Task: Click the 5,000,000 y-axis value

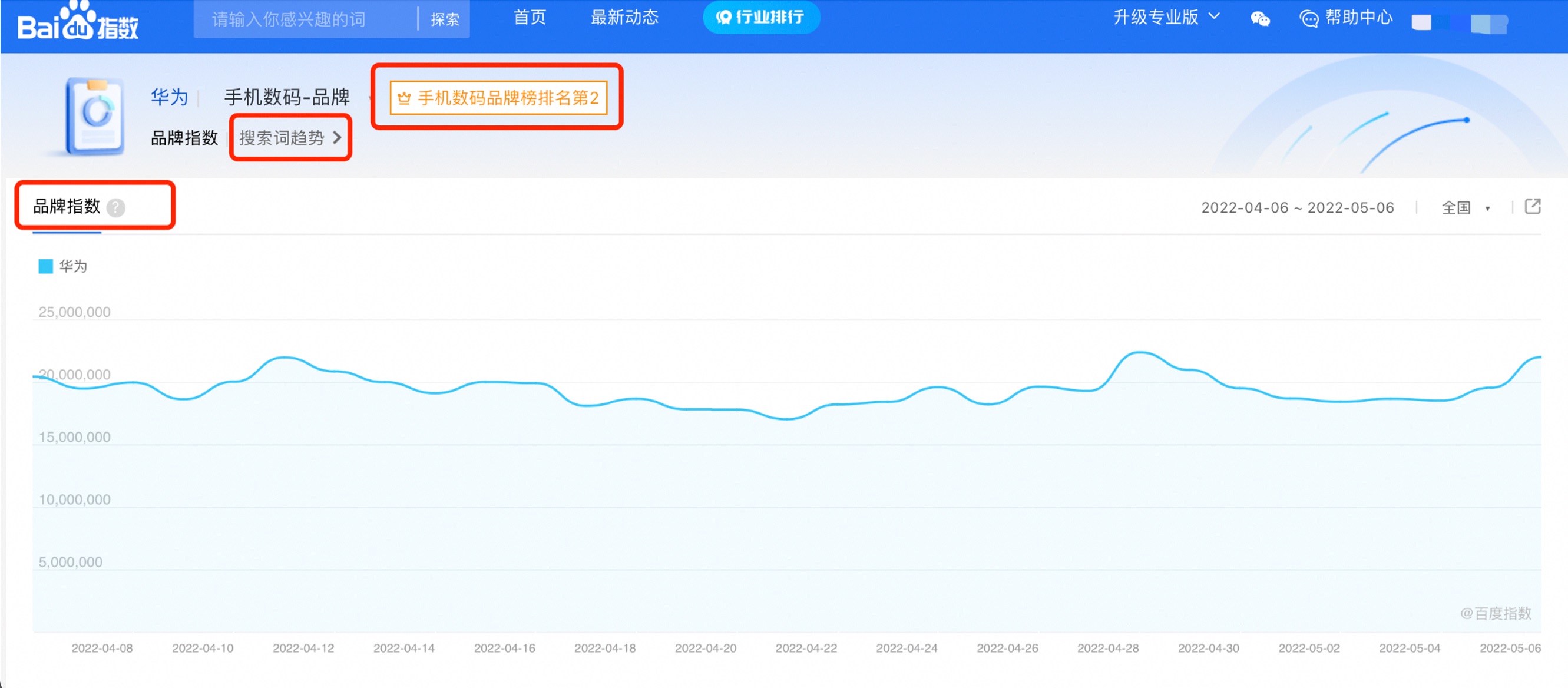Action: point(71,561)
